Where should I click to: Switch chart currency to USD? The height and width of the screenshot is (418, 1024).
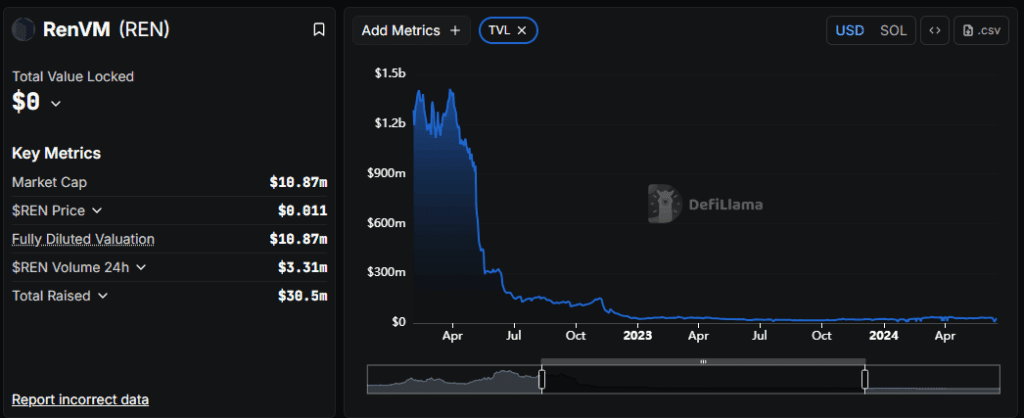850,30
